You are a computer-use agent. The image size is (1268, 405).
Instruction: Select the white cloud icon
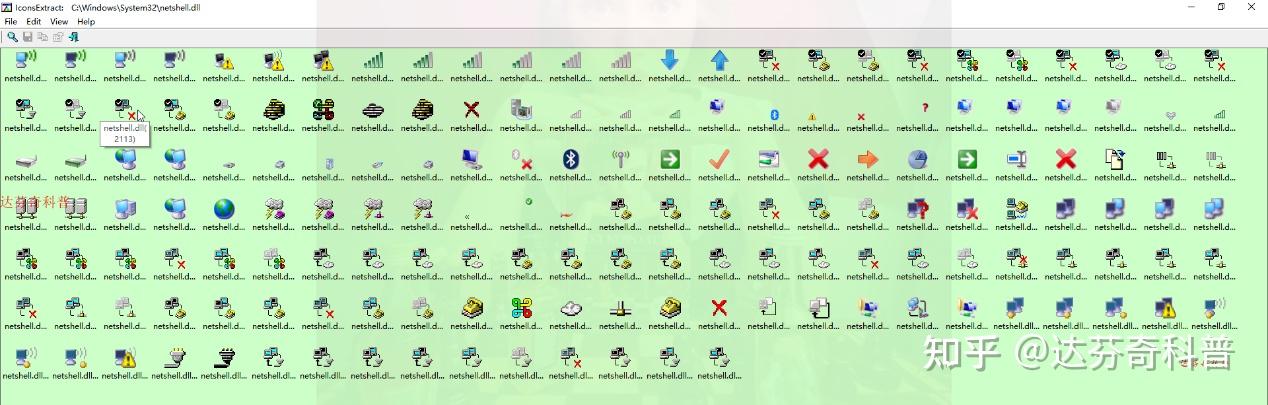click(571, 308)
